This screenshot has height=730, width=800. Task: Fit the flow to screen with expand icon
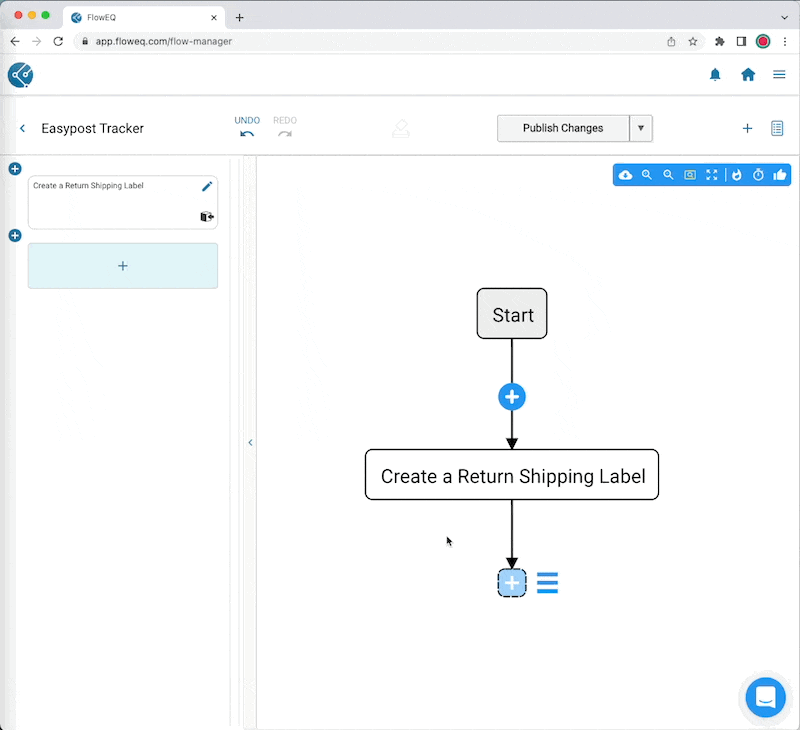(x=711, y=174)
